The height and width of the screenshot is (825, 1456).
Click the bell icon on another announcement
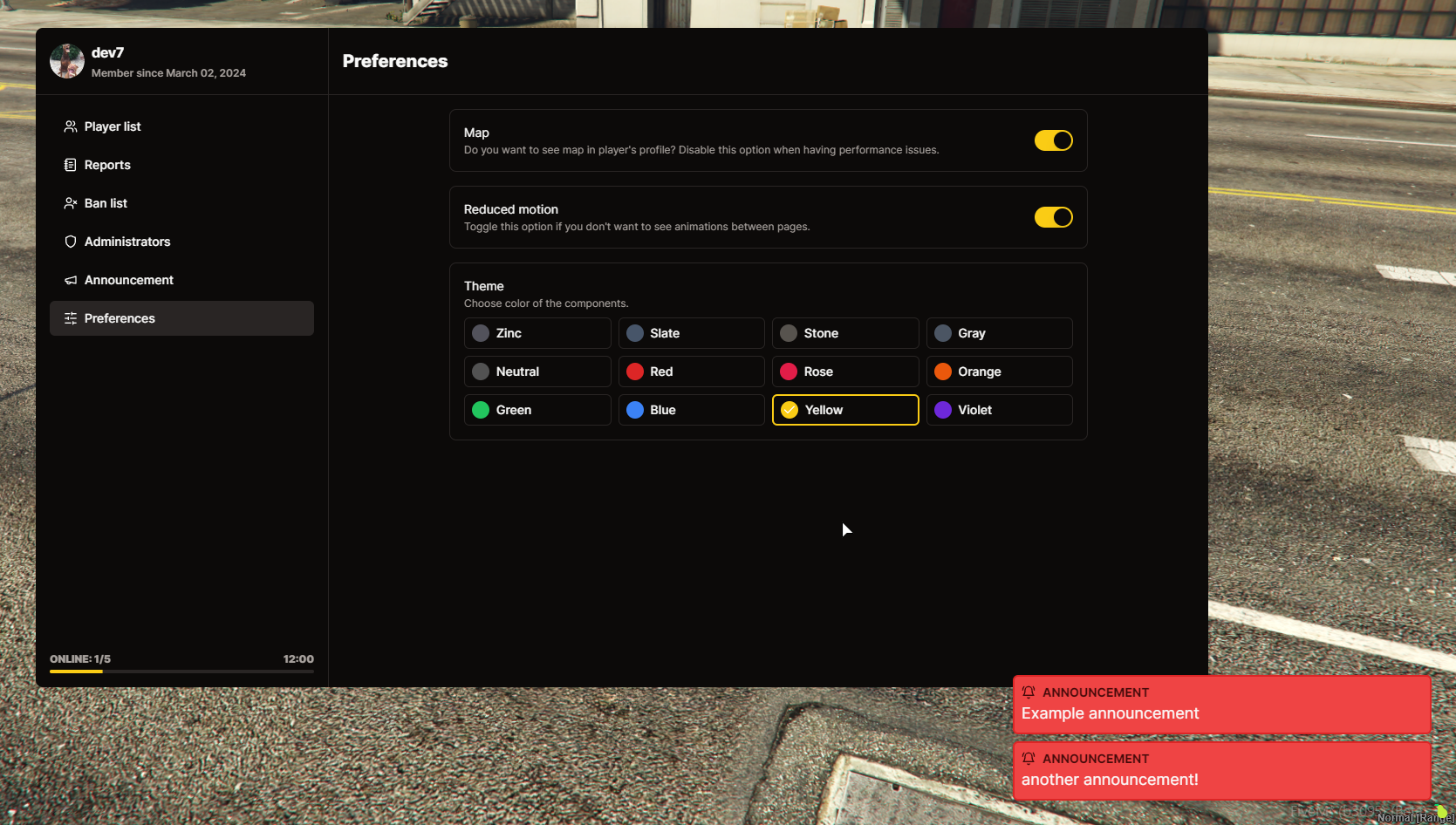click(1029, 758)
